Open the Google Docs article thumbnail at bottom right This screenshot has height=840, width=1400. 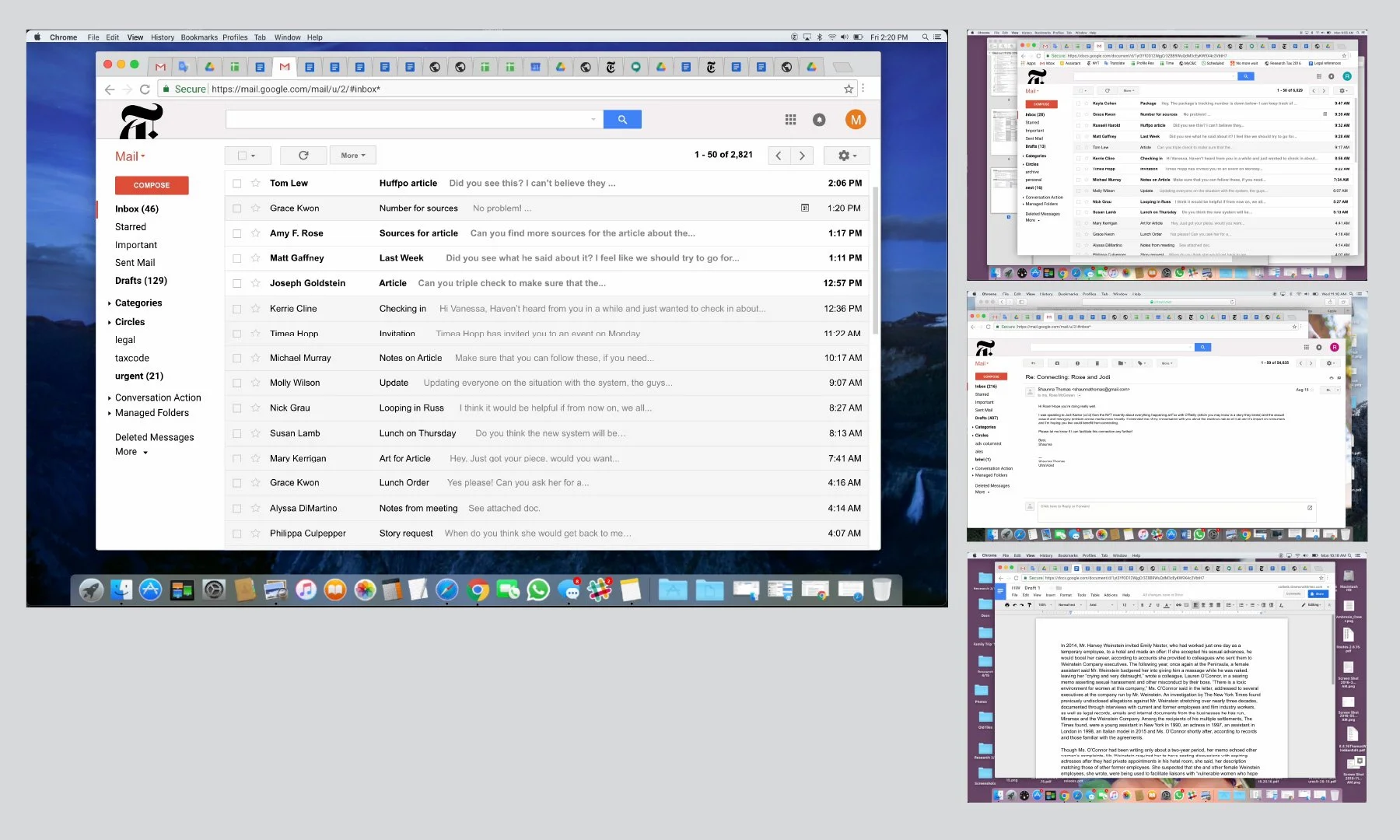pos(1167,677)
